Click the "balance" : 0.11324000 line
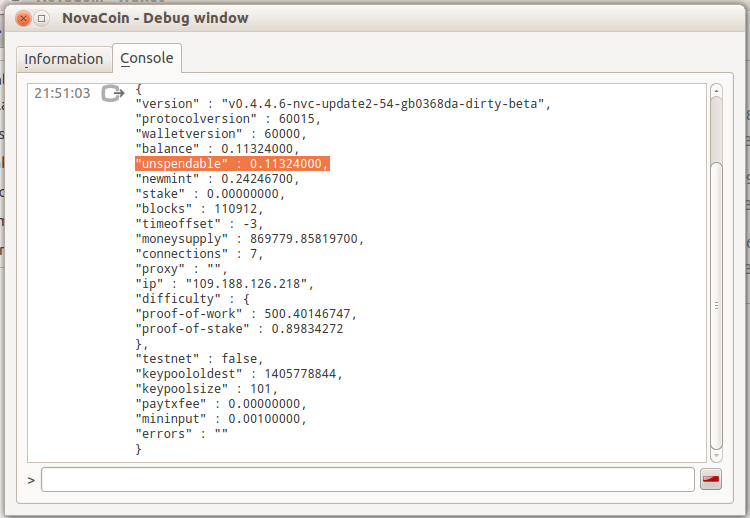Viewport: 750px width, 518px height. (x=217, y=149)
